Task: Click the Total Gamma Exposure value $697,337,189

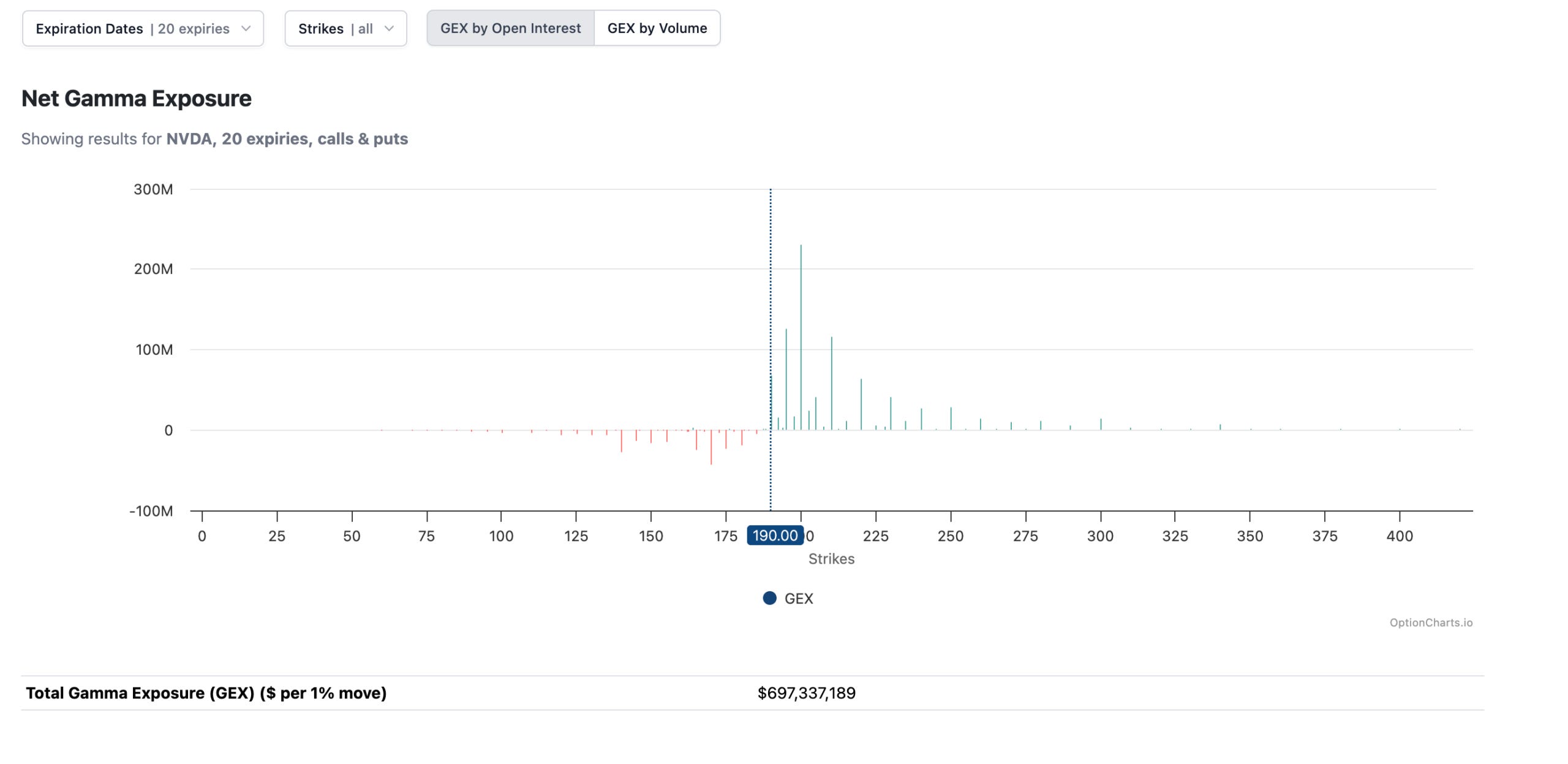Action: (x=806, y=693)
